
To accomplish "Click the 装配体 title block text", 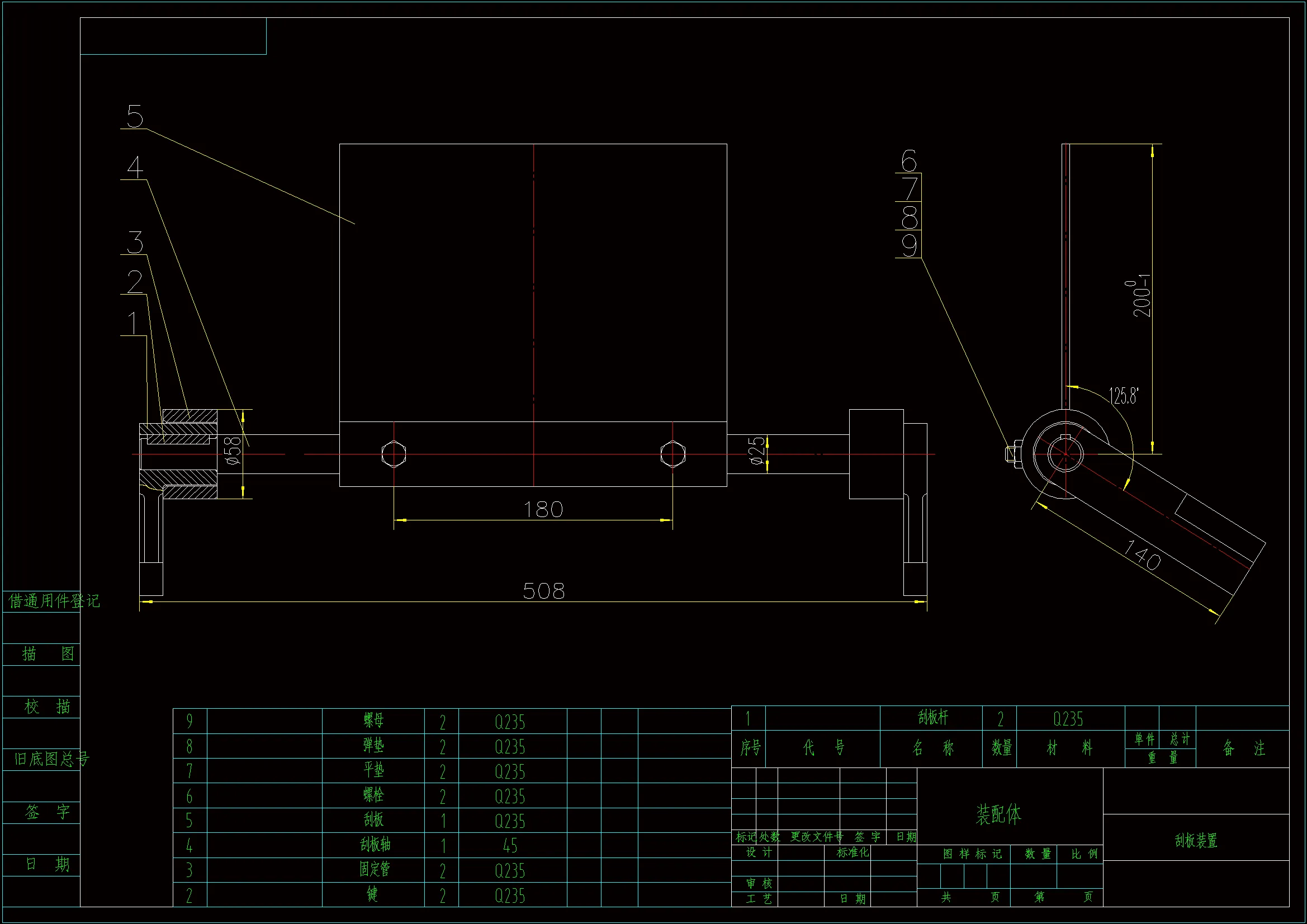I will (x=998, y=814).
